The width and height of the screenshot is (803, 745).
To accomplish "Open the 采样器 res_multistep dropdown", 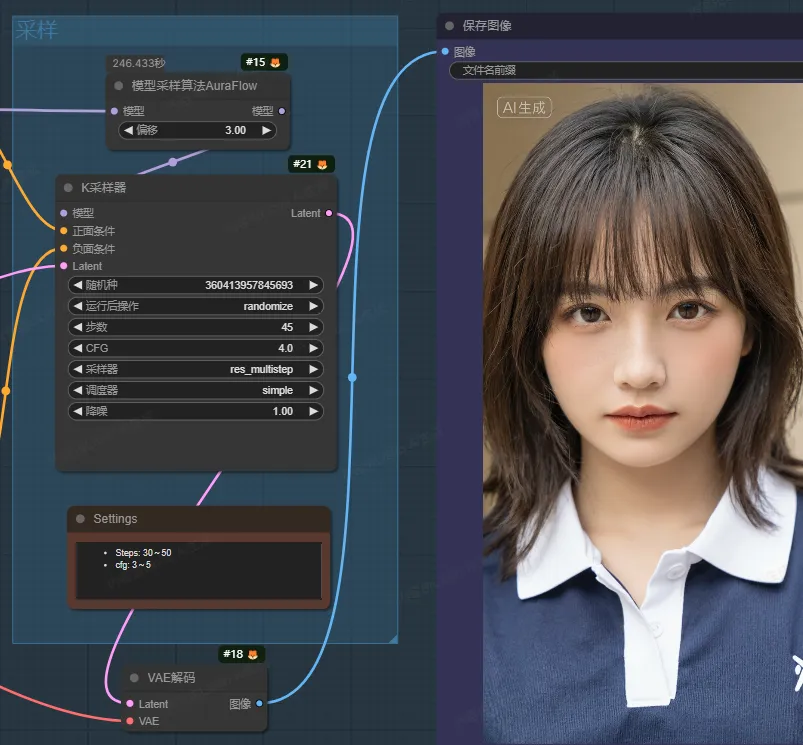I will coord(196,369).
